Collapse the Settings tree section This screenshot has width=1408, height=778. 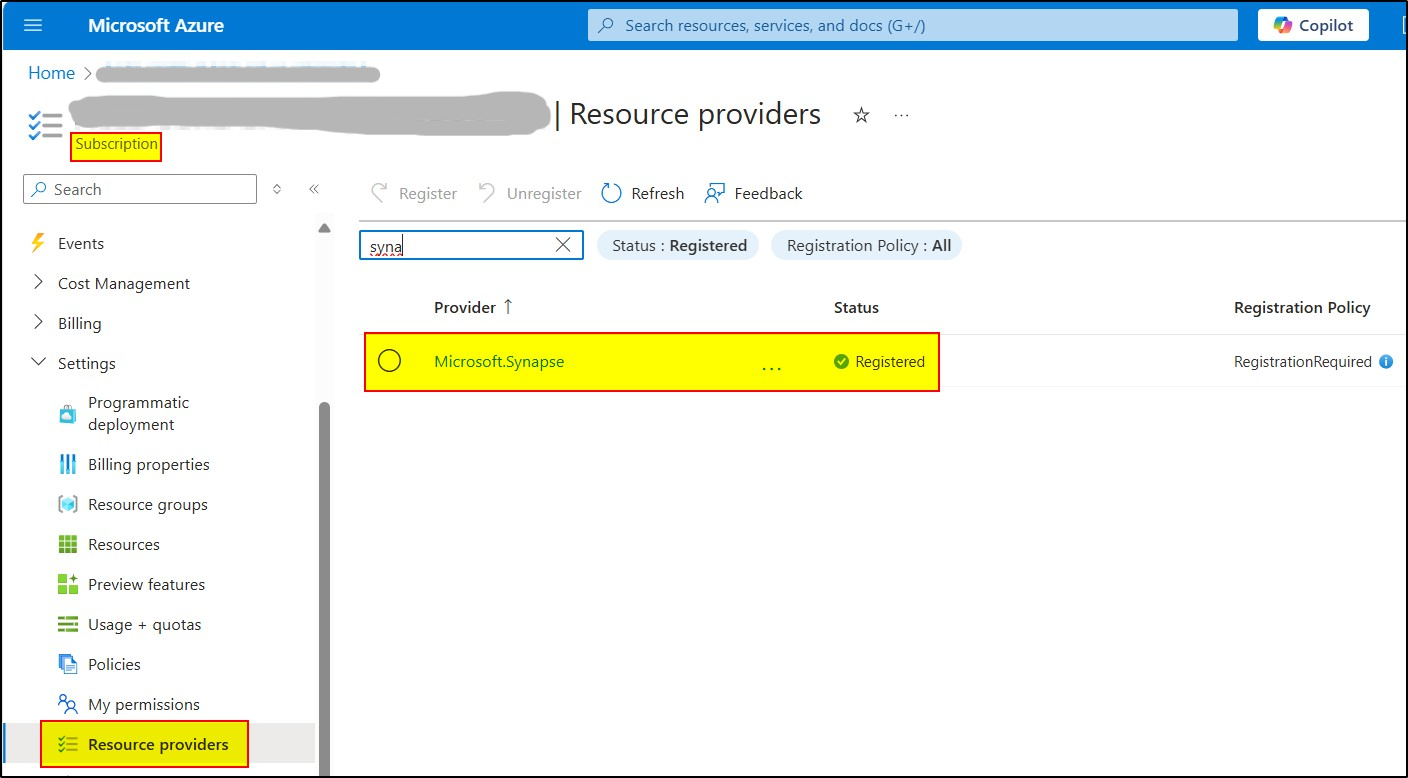37,363
